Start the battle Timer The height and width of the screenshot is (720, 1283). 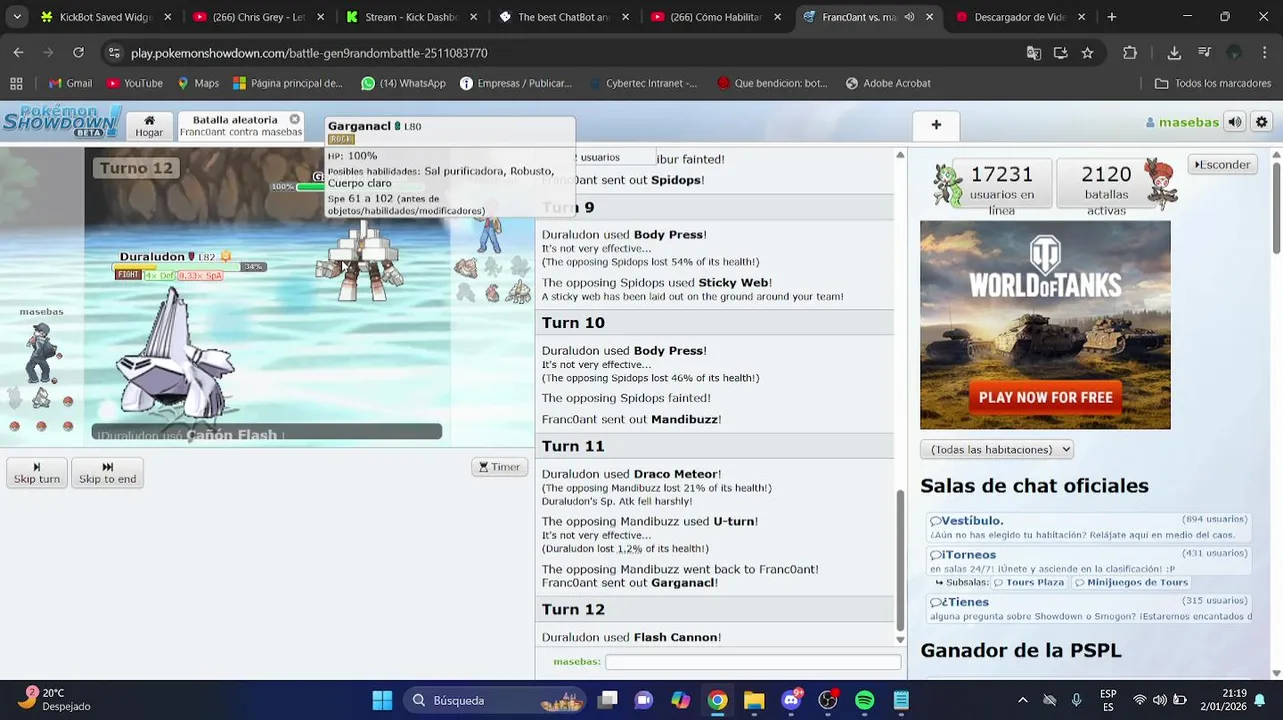pyautogui.click(x=499, y=467)
